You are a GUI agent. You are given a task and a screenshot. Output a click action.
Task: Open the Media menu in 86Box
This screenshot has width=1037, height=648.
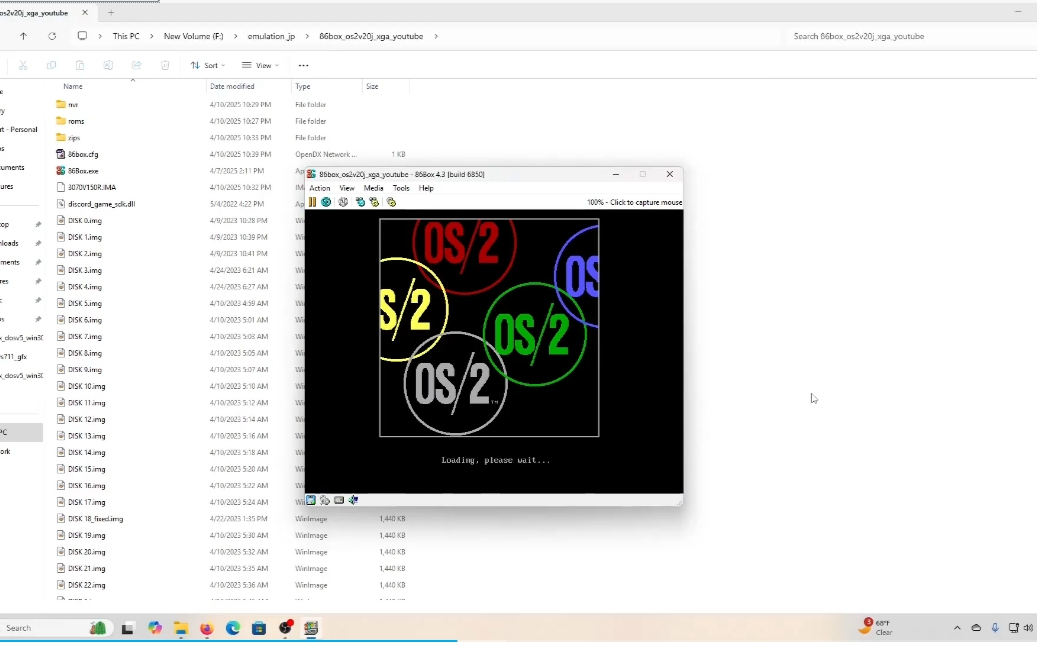pos(373,188)
